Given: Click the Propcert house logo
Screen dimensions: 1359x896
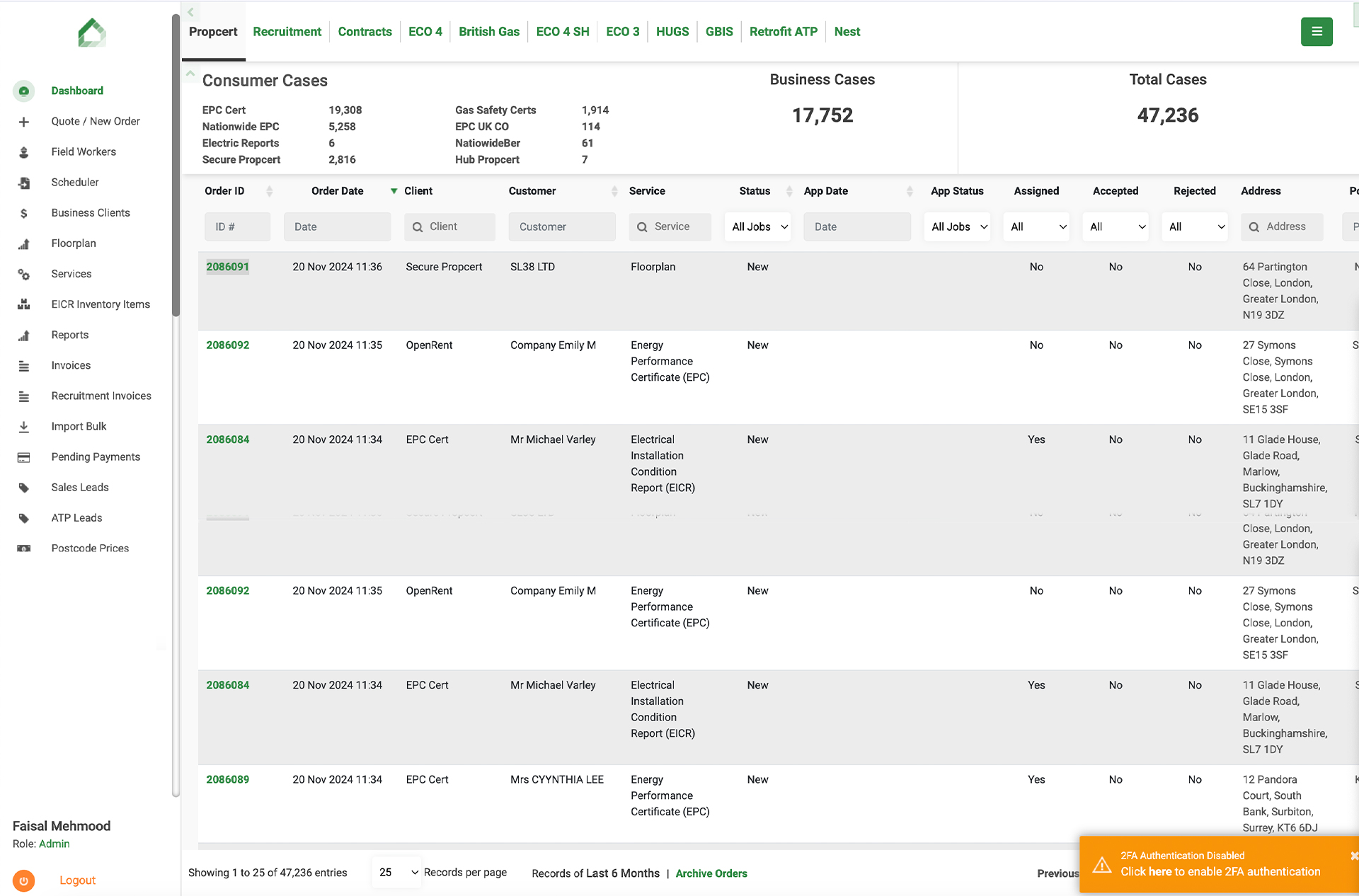Looking at the screenshot, I should pos(92,33).
